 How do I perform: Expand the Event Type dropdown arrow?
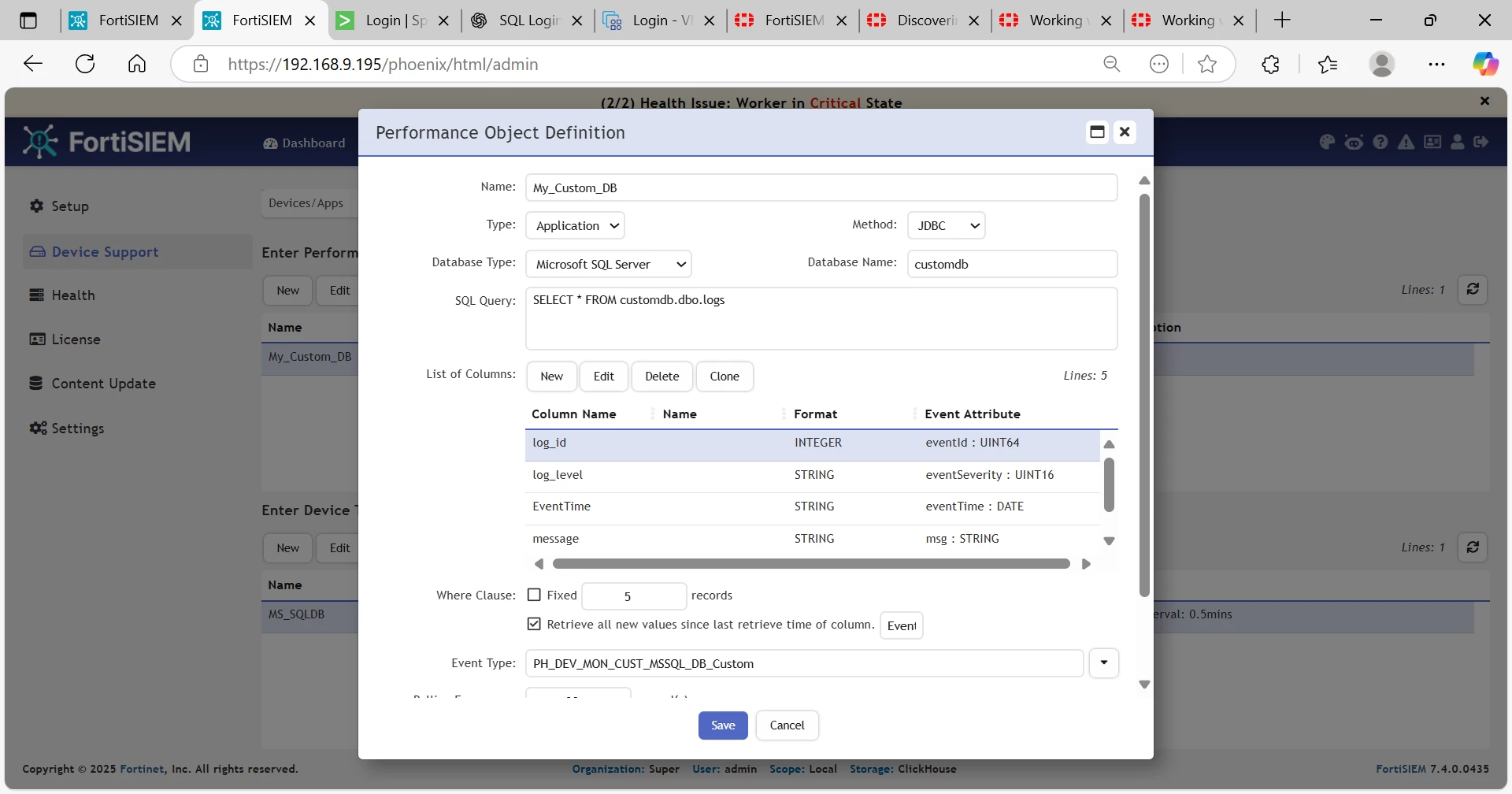point(1104,663)
